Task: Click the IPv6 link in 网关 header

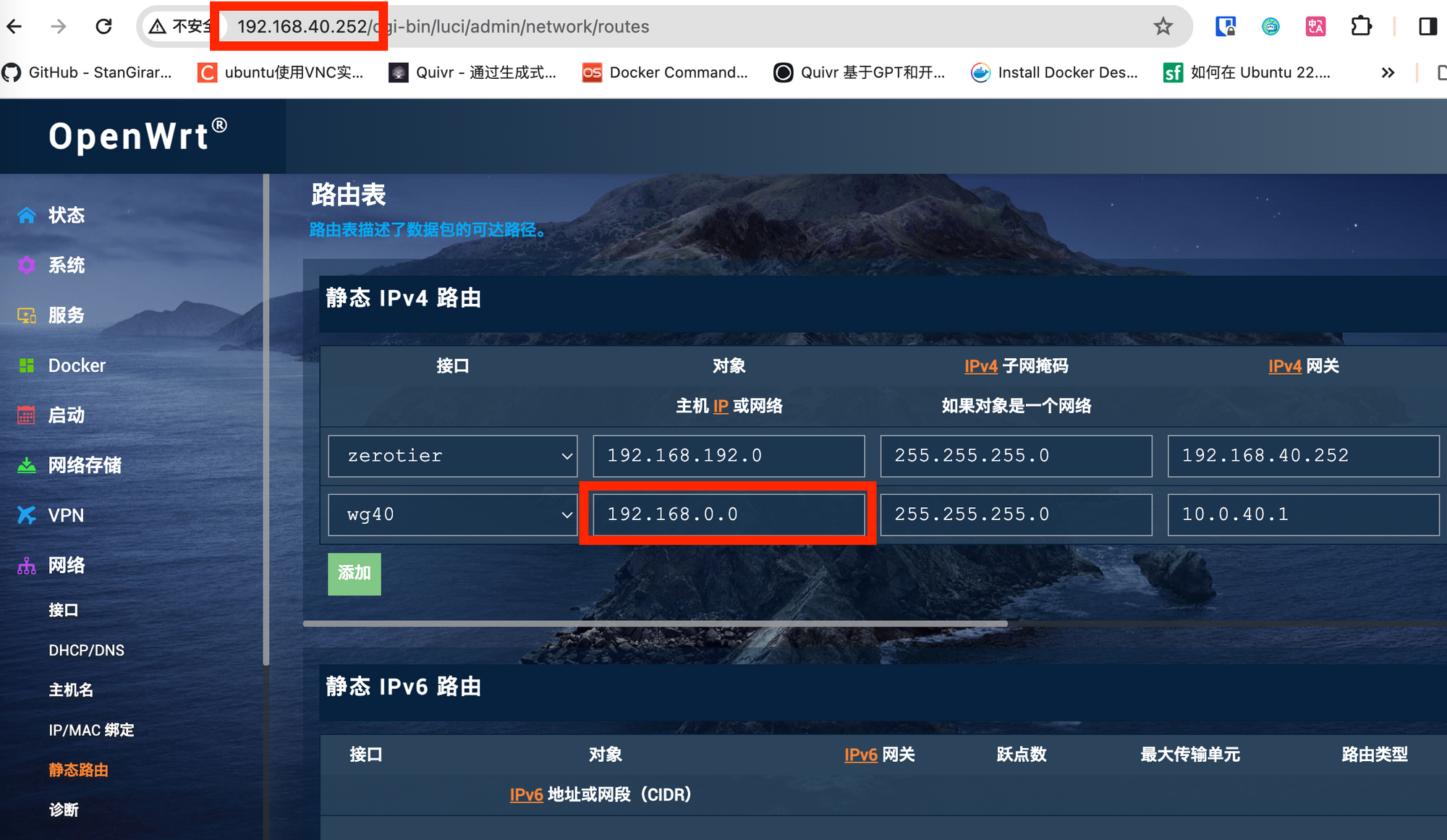Action: point(860,755)
